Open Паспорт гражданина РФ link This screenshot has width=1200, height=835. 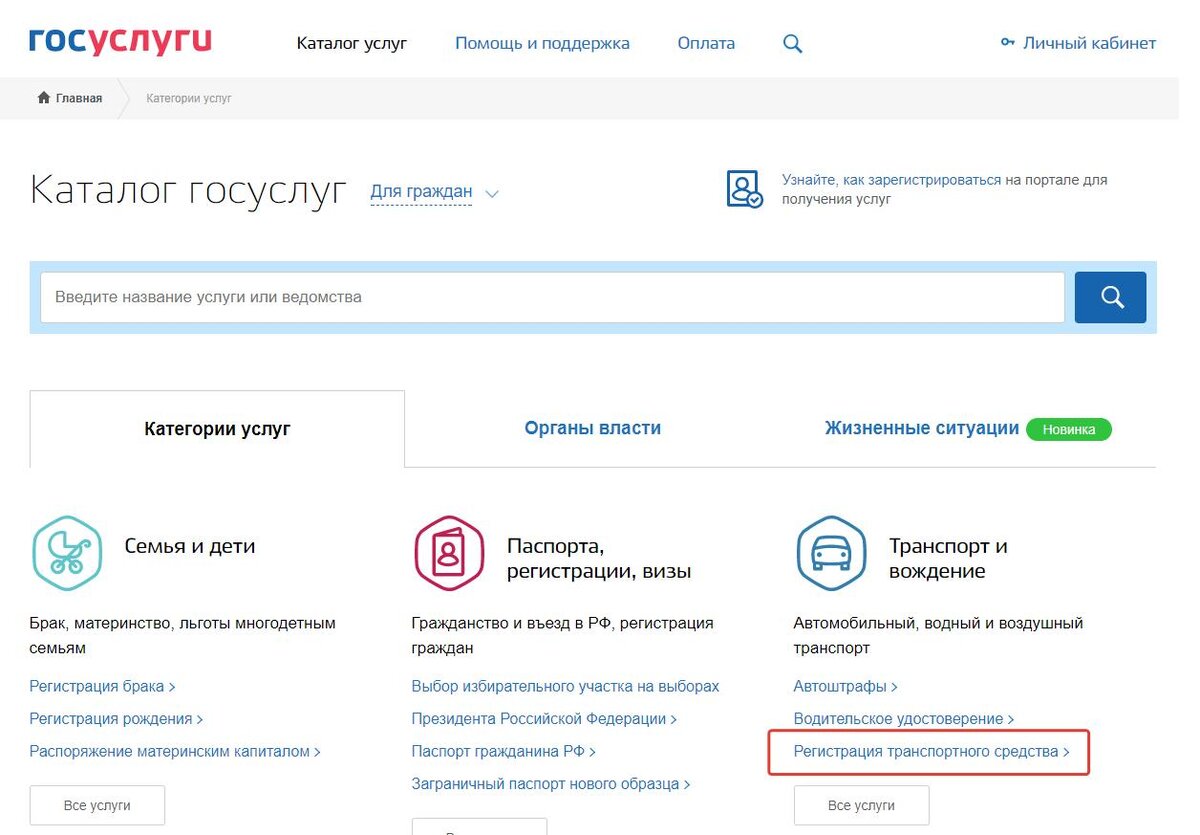(x=503, y=751)
